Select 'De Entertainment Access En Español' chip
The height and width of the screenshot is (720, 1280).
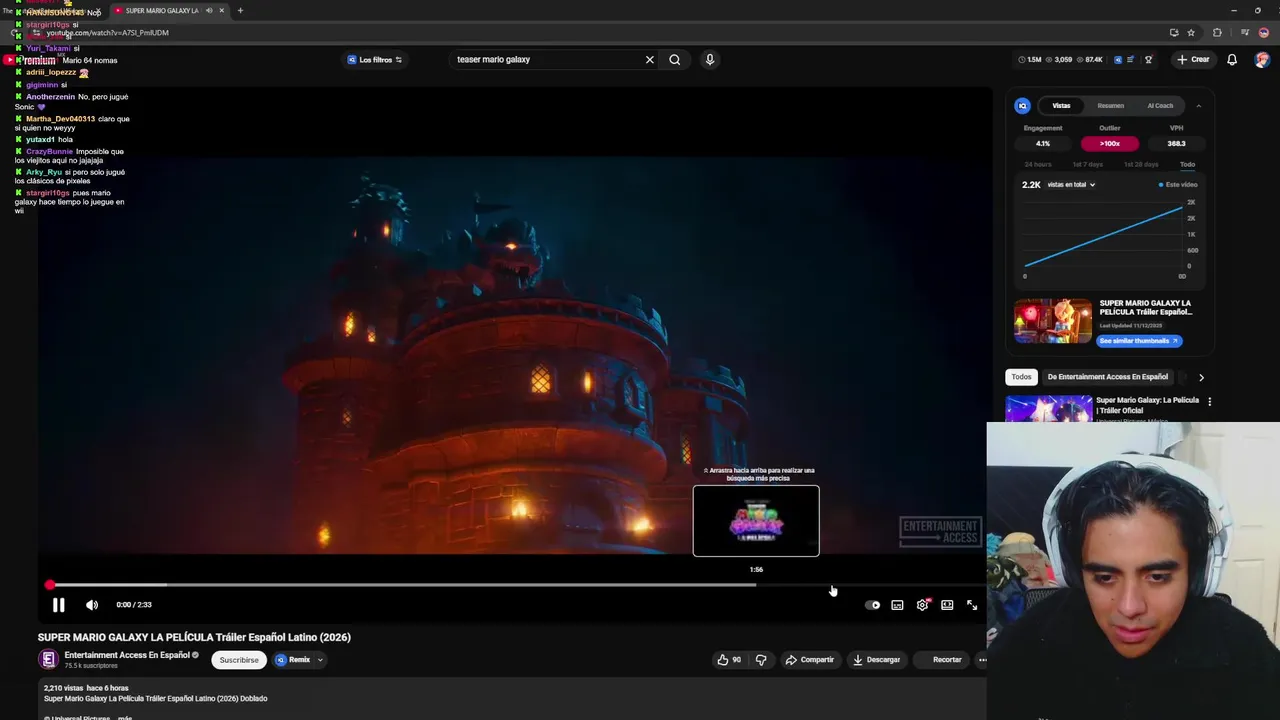pyautogui.click(x=1107, y=377)
